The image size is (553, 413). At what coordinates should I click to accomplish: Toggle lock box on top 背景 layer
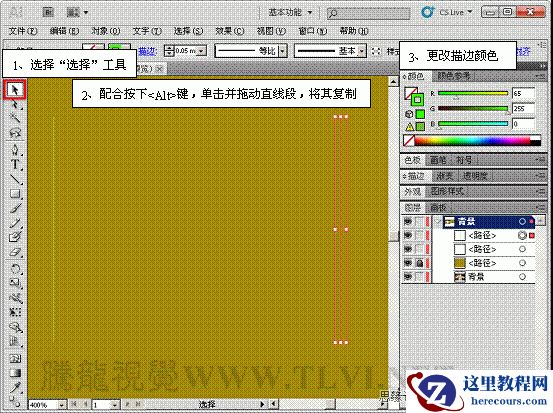[419, 221]
